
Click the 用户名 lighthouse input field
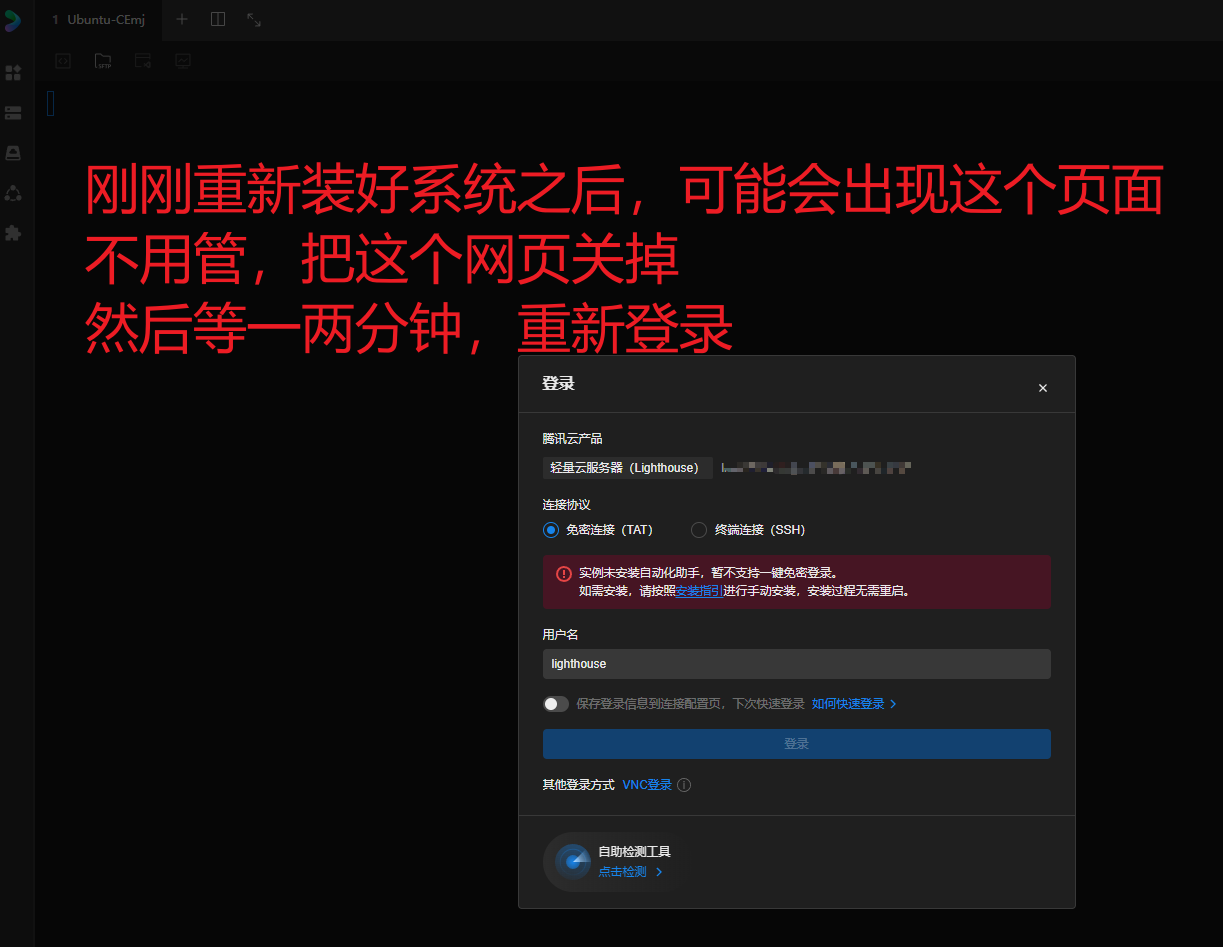point(796,664)
